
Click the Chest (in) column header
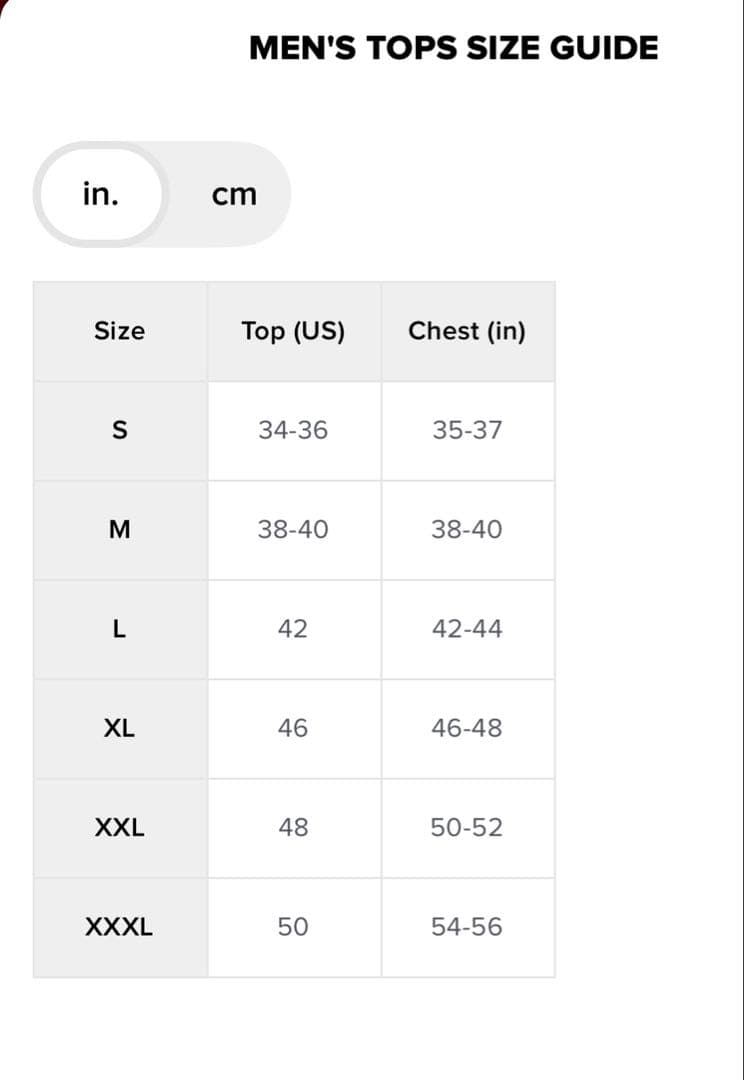tap(467, 331)
